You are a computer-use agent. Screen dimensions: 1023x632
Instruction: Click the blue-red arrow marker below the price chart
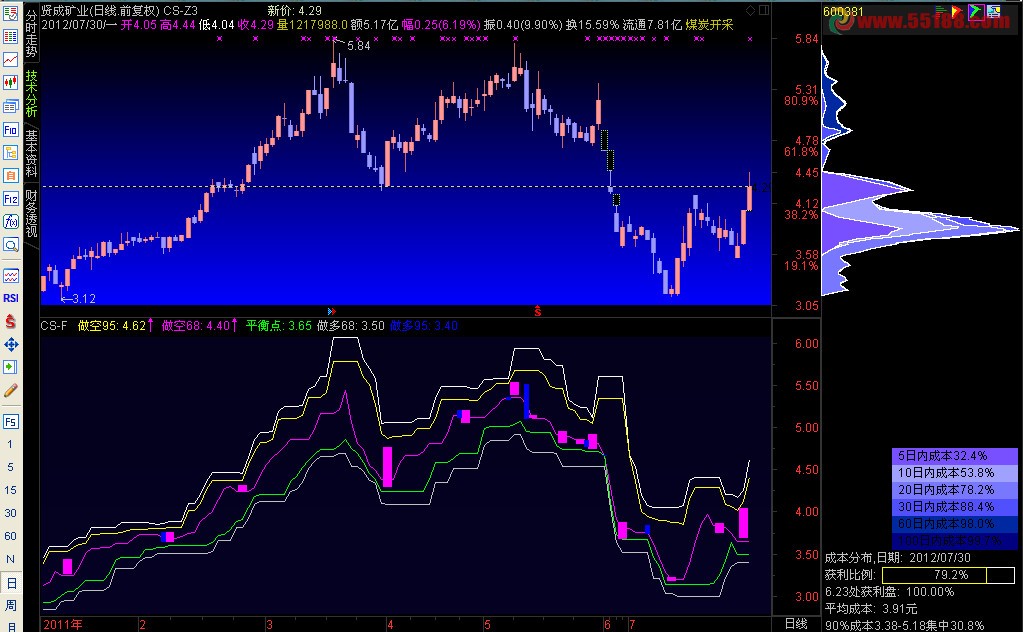click(331, 311)
